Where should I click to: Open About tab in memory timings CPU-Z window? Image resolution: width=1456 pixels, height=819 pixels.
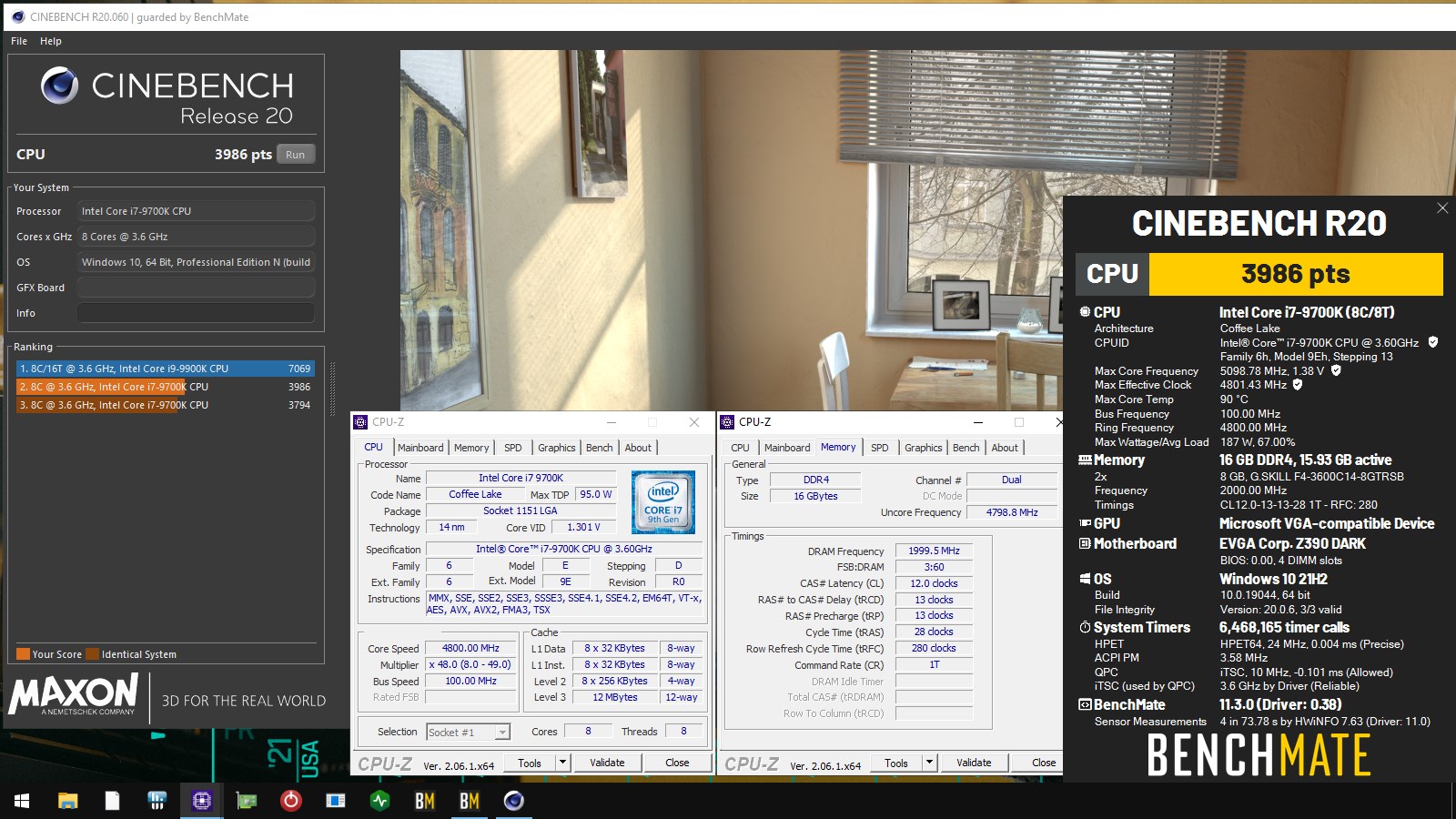coord(1005,448)
